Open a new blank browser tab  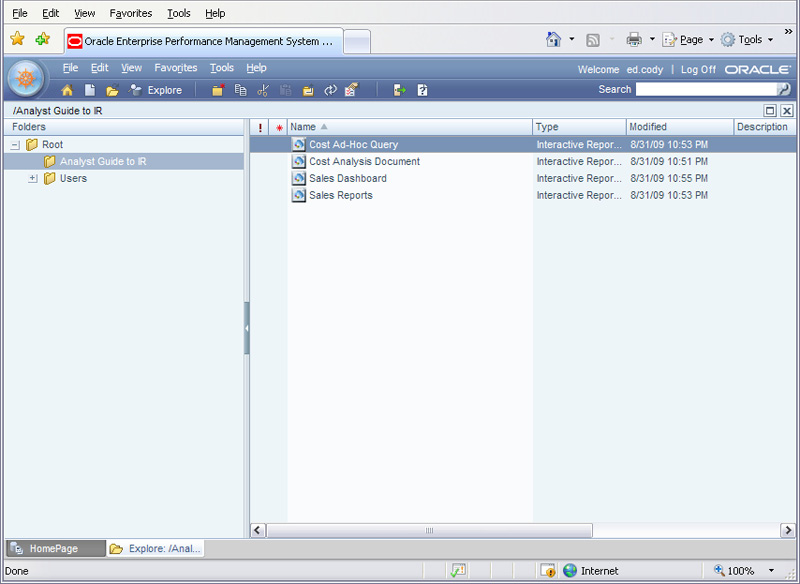[357, 42]
